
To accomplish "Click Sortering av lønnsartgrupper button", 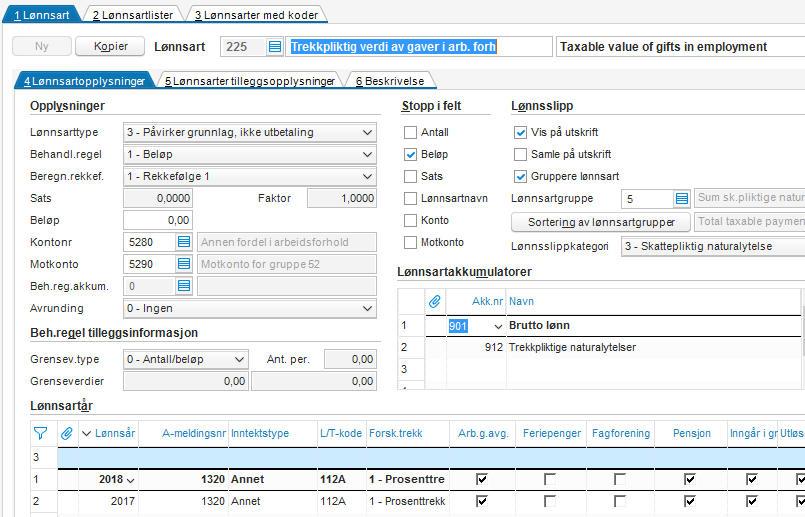I will 601,221.
